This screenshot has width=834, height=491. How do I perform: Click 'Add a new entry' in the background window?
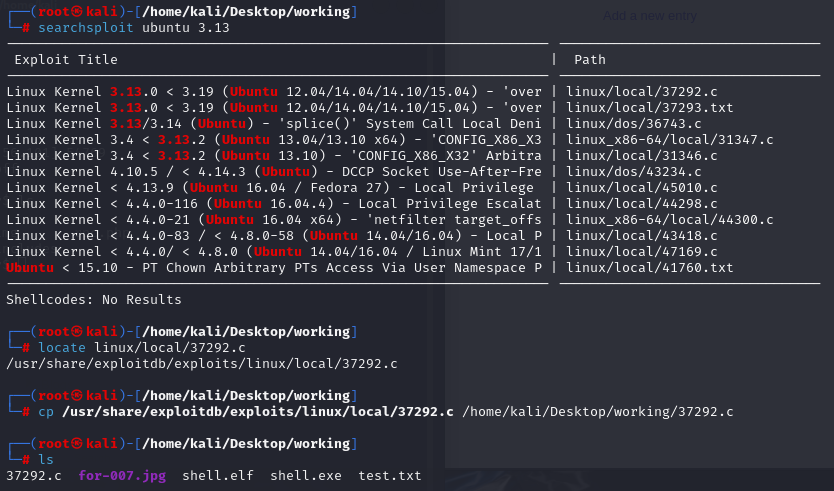[x=649, y=16]
